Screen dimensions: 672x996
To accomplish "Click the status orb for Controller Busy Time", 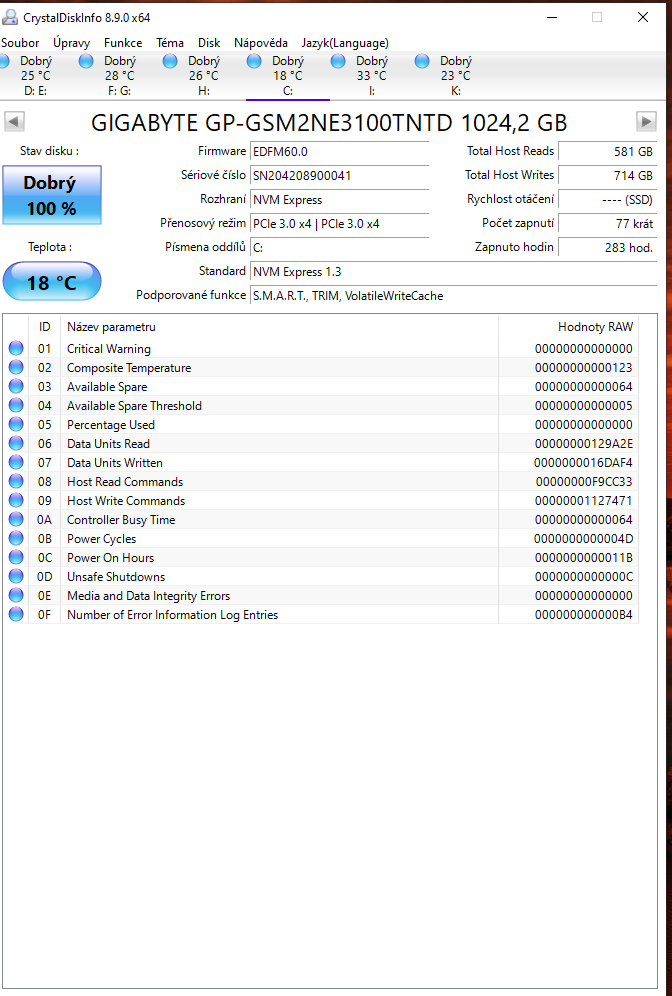I will coord(16,520).
